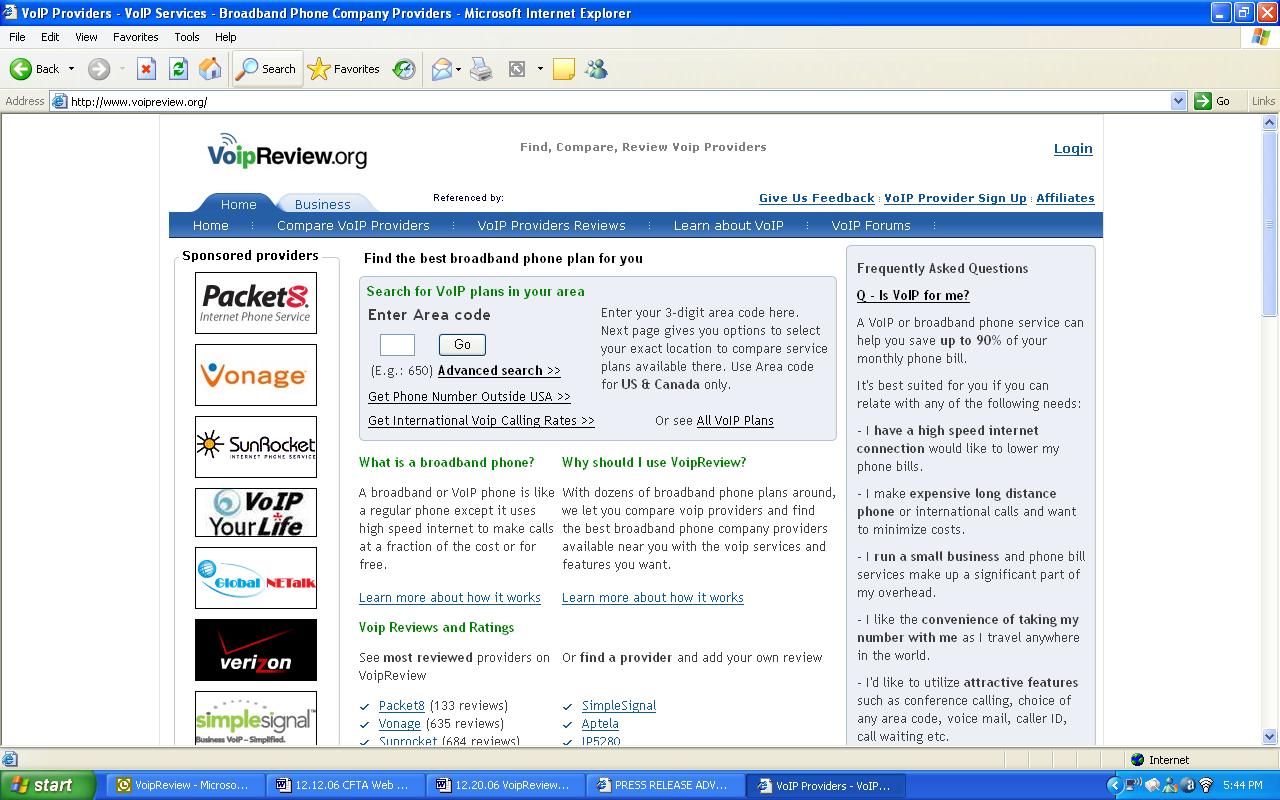1280x800 pixels.
Task: Click the toolbar icon right of Print
Action: pos(517,69)
